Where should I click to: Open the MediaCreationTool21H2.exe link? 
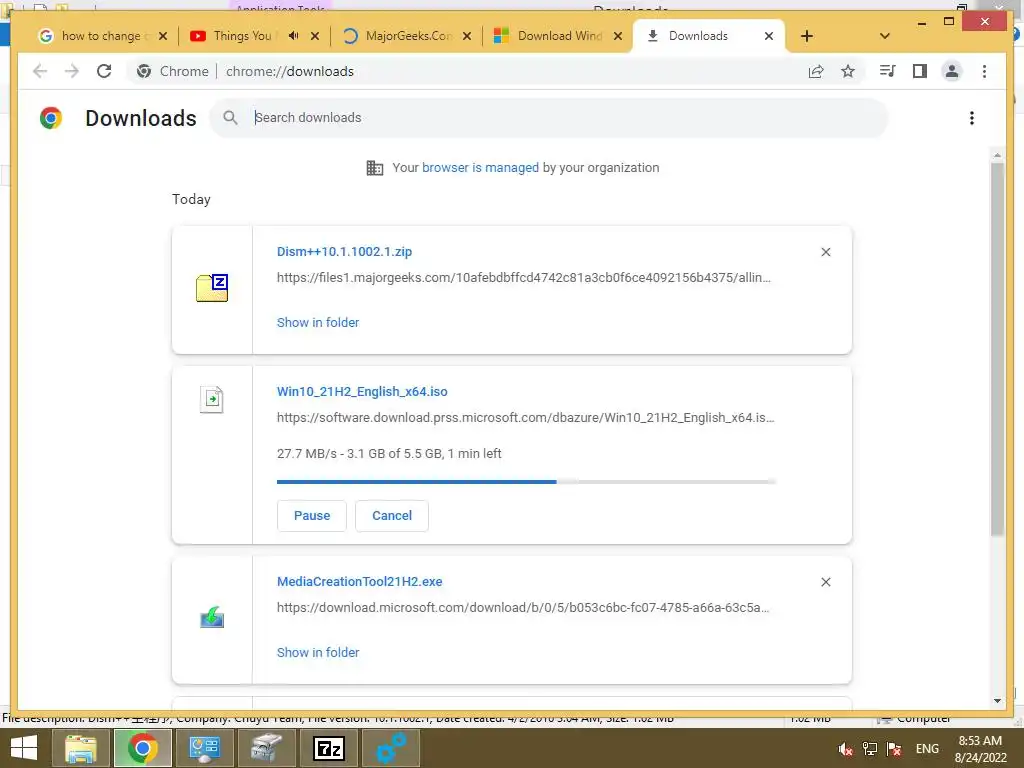pyautogui.click(x=359, y=582)
